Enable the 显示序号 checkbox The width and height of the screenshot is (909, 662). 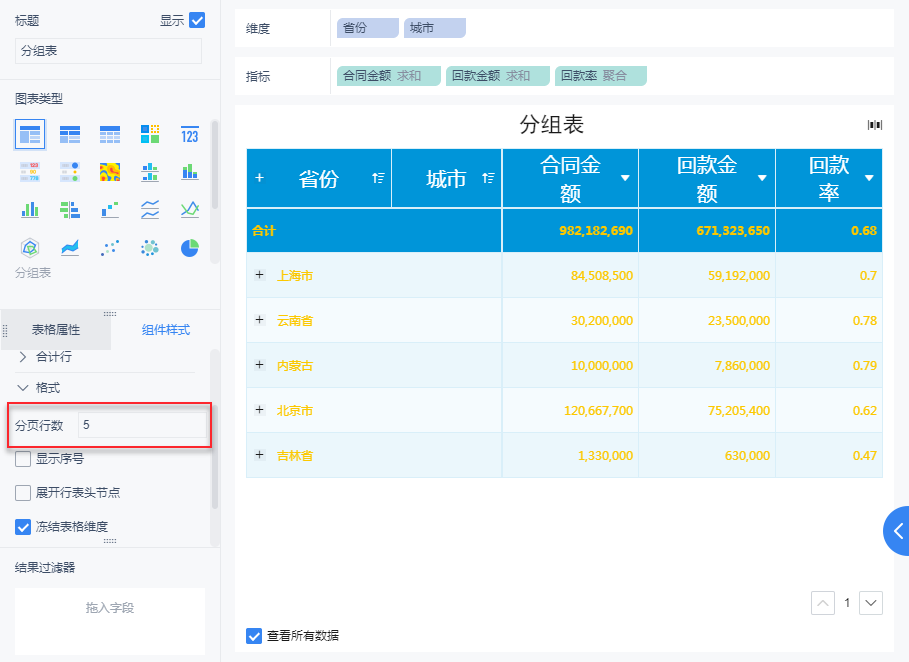[23, 460]
